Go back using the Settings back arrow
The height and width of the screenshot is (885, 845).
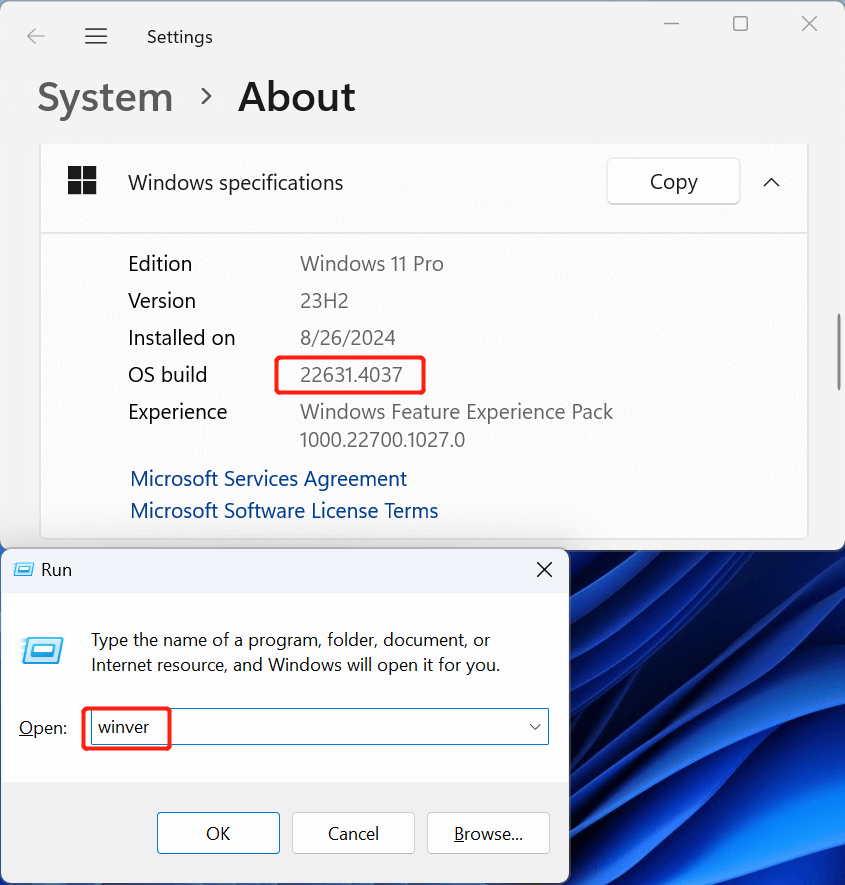click(36, 37)
